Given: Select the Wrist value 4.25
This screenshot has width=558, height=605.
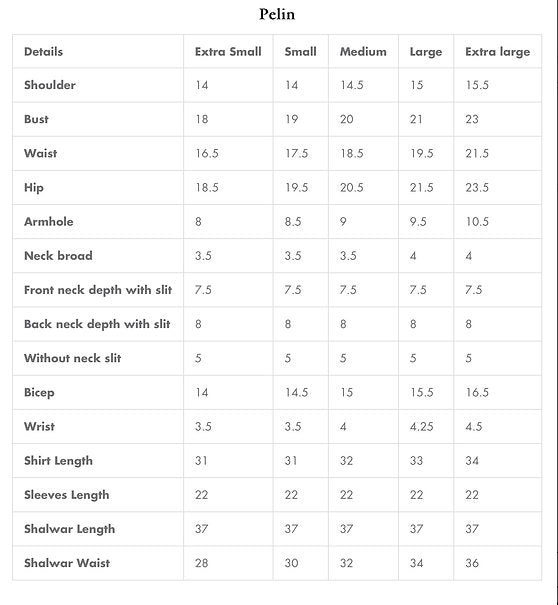Looking at the screenshot, I should [421, 427].
